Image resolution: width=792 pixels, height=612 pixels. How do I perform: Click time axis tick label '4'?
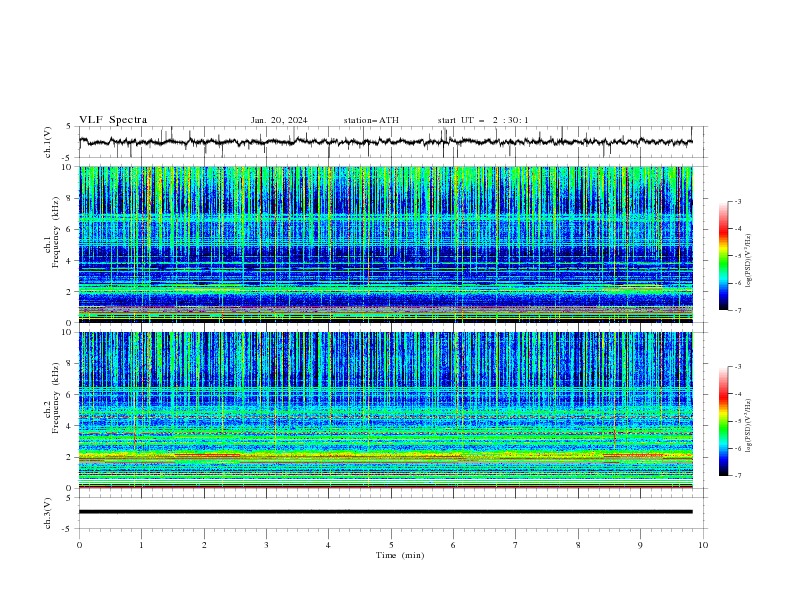pyautogui.click(x=328, y=545)
